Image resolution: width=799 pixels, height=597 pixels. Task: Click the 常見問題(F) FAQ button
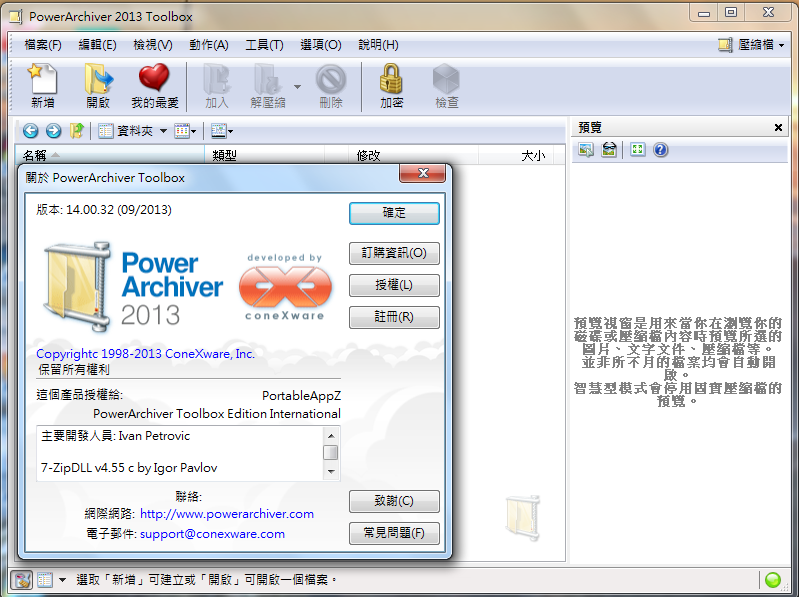(394, 533)
